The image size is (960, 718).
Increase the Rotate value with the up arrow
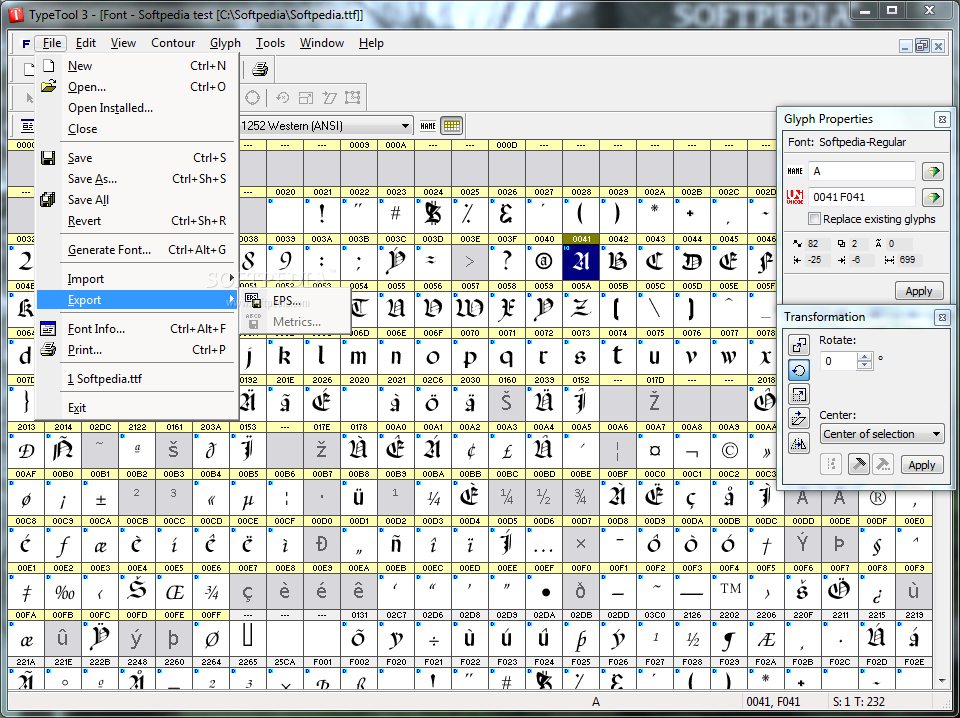click(864, 357)
